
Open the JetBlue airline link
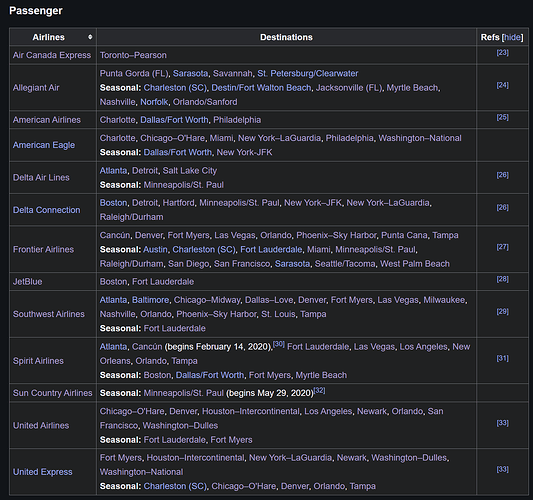pos(28,282)
